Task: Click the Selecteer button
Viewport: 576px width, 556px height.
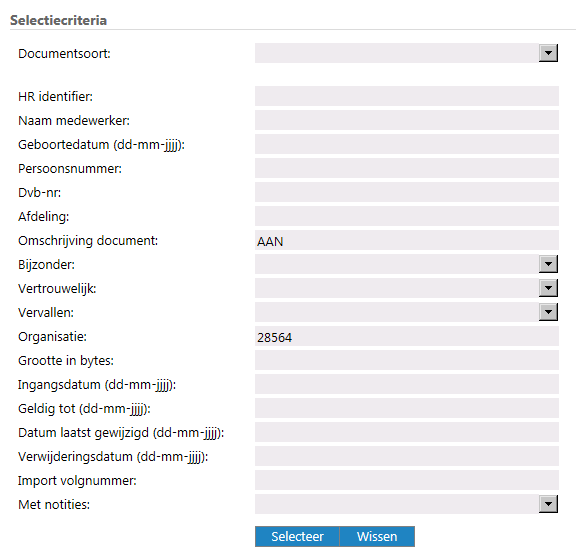Action: (x=297, y=537)
